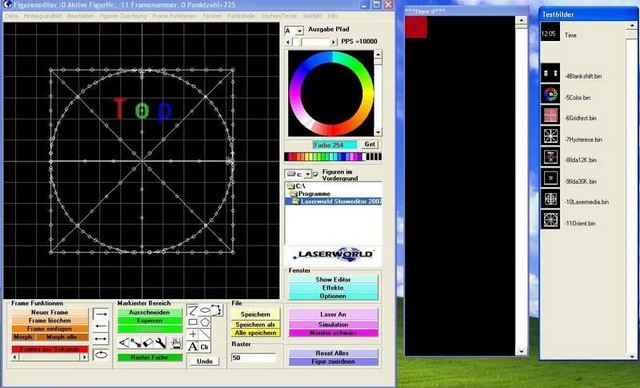Open the drive c: selector
The height and width of the screenshot is (388, 640).
click(x=298, y=174)
